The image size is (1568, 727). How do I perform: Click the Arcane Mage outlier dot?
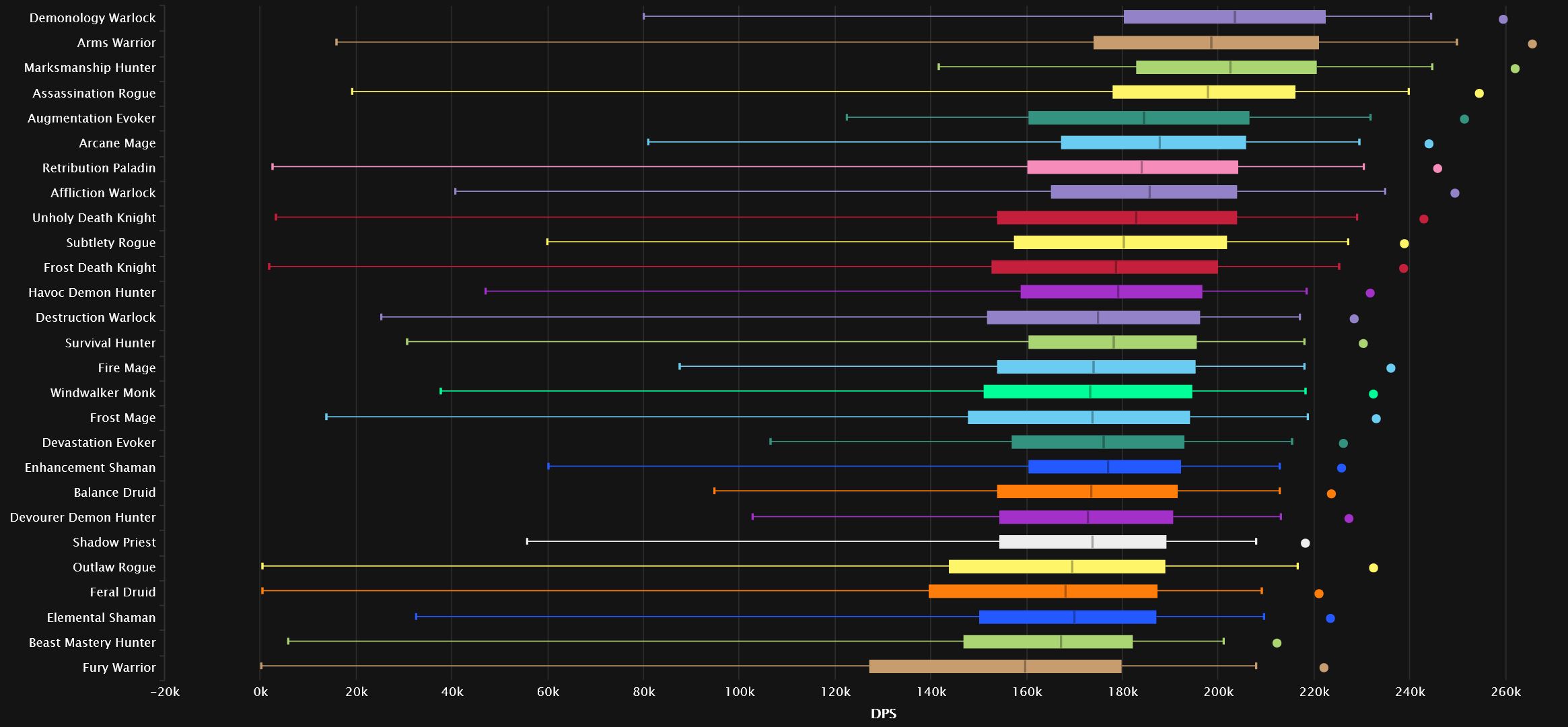[x=1429, y=144]
